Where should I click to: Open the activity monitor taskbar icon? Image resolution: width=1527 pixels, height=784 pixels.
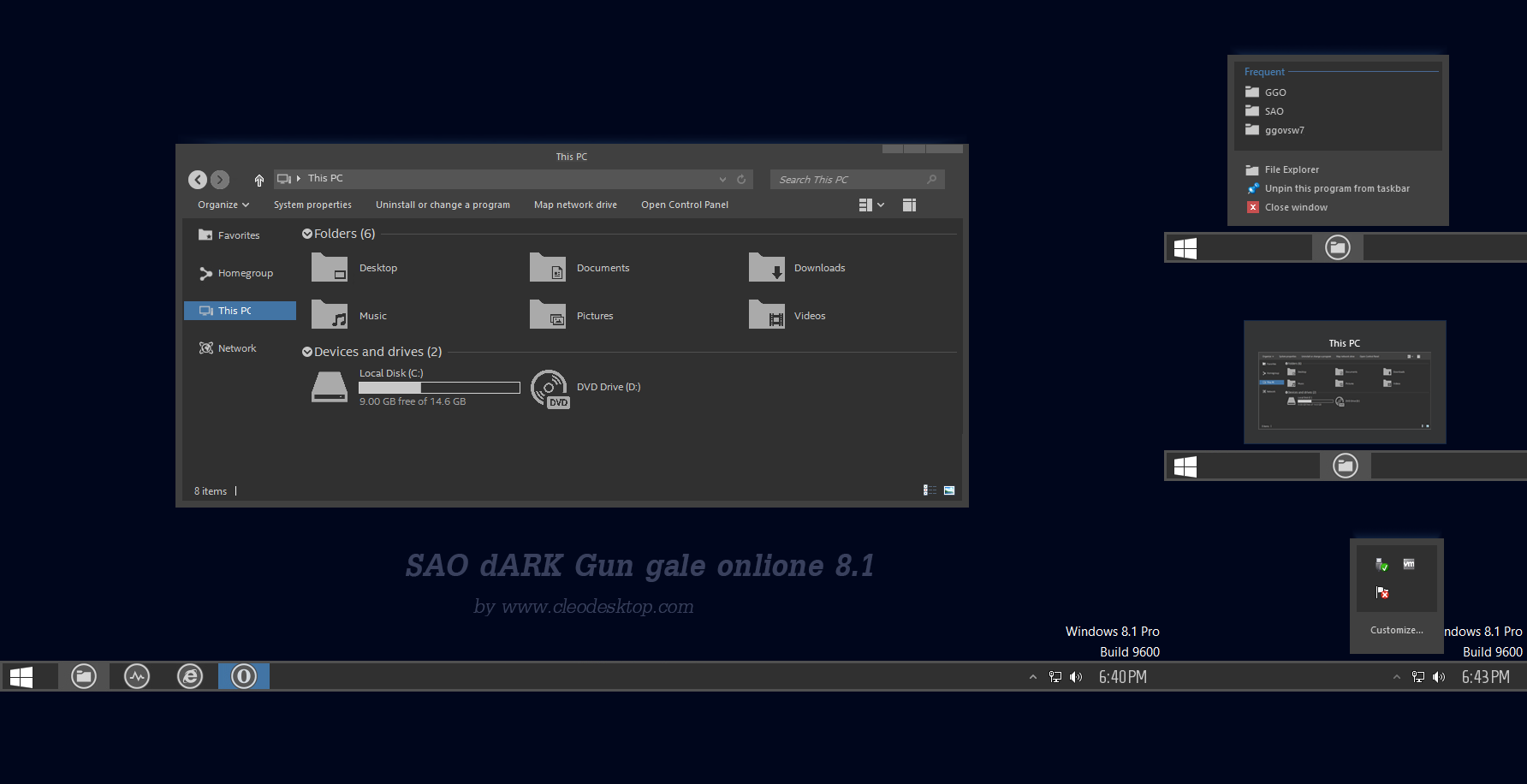pyautogui.click(x=137, y=676)
